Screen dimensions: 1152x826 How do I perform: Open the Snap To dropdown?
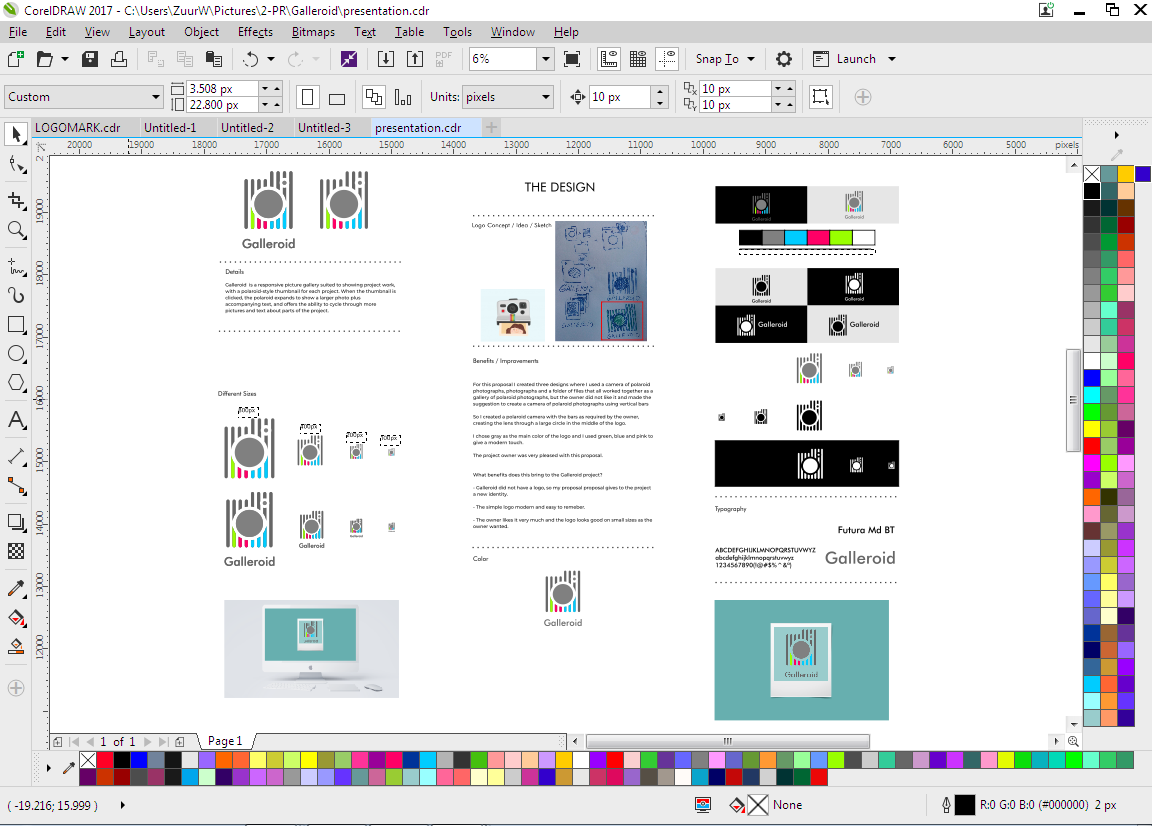click(x=751, y=59)
